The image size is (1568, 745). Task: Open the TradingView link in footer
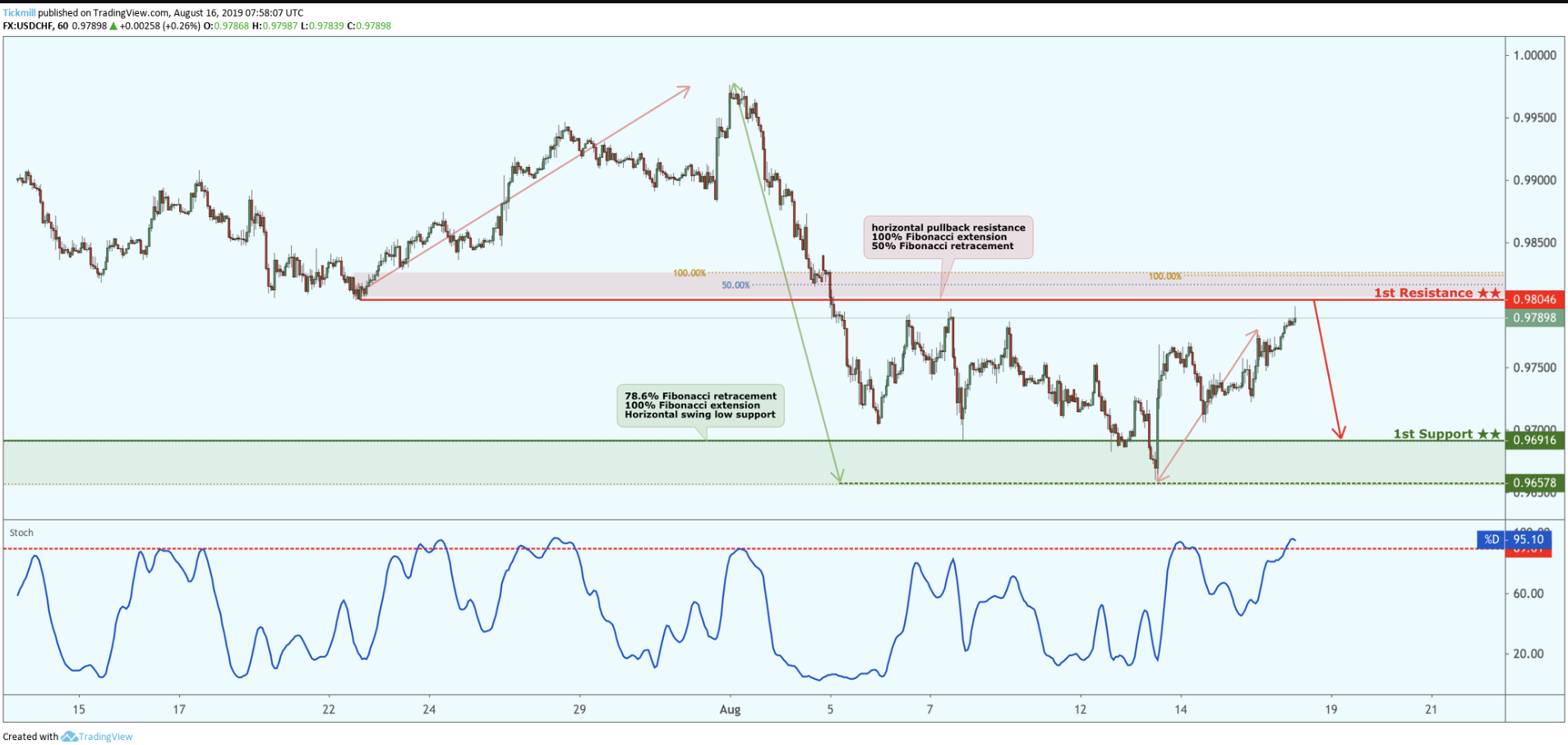pos(105,737)
